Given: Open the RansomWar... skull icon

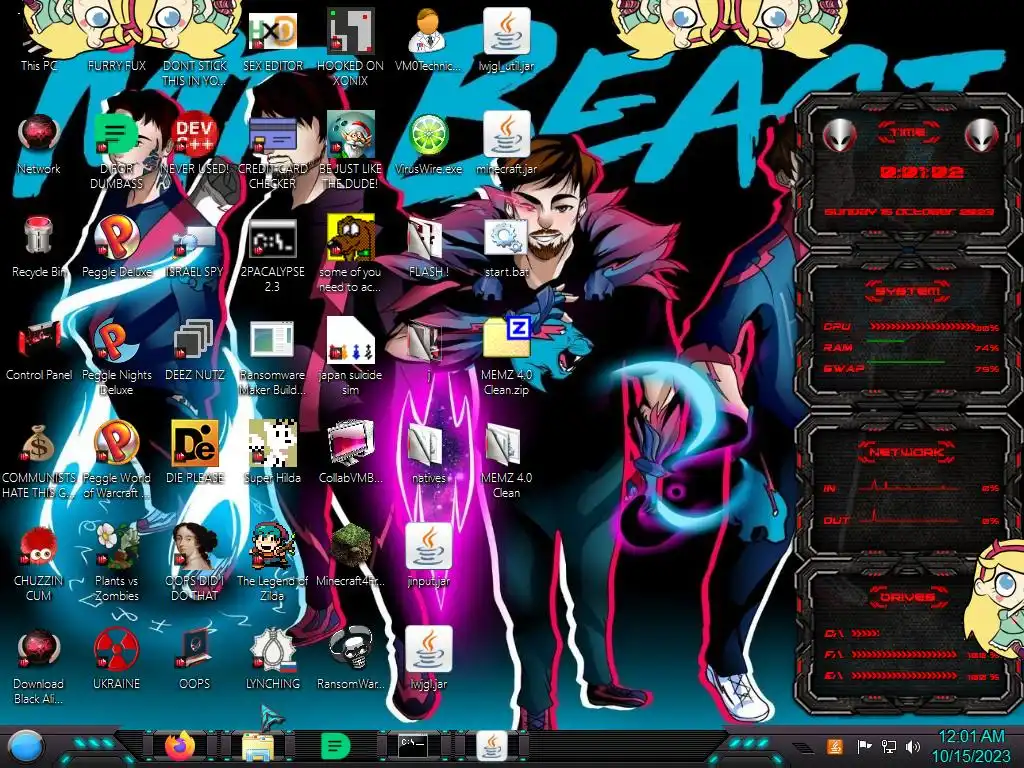Looking at the screenshot, I should coord(350,649).
